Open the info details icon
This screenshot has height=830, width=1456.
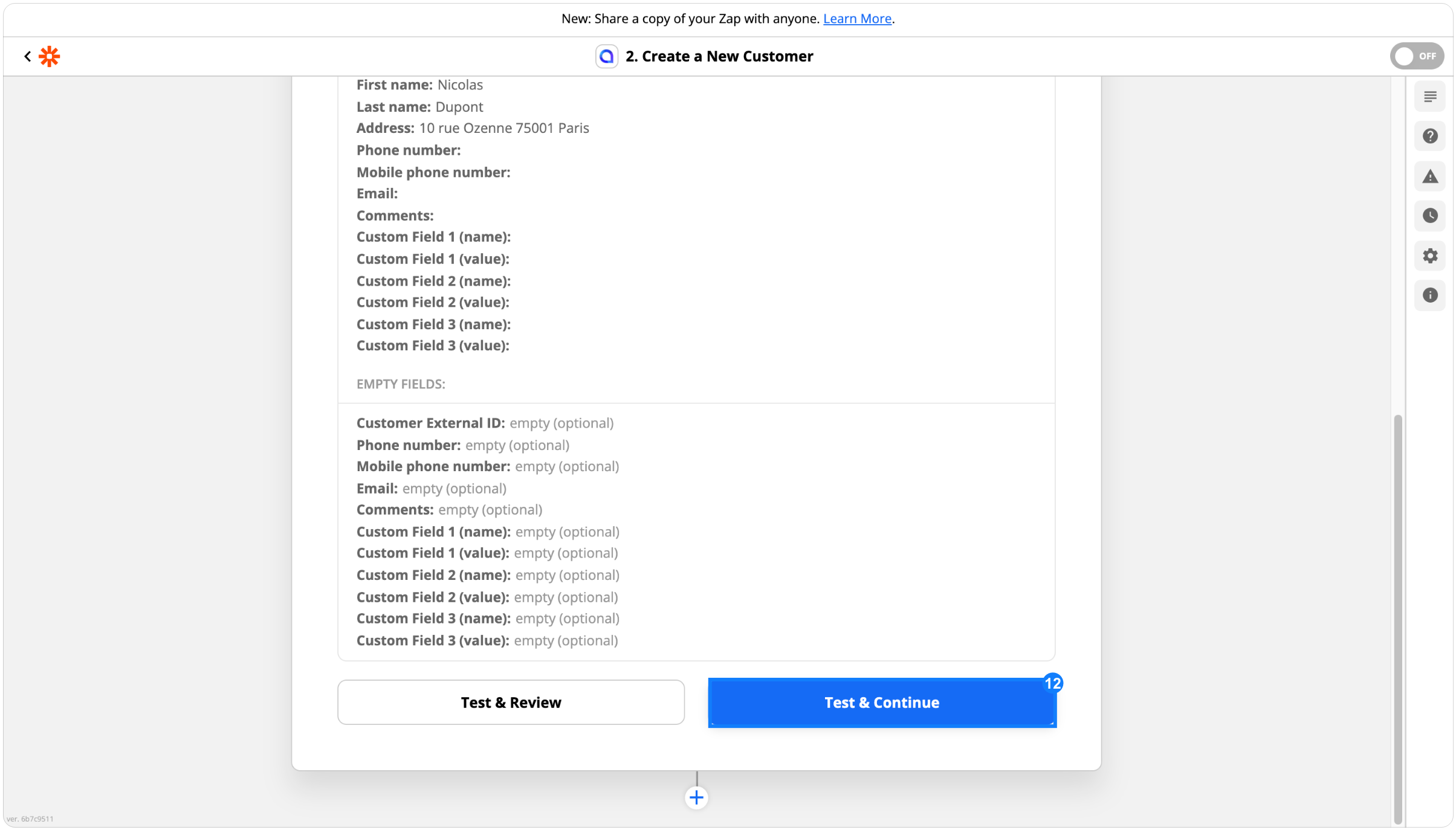1429,295
